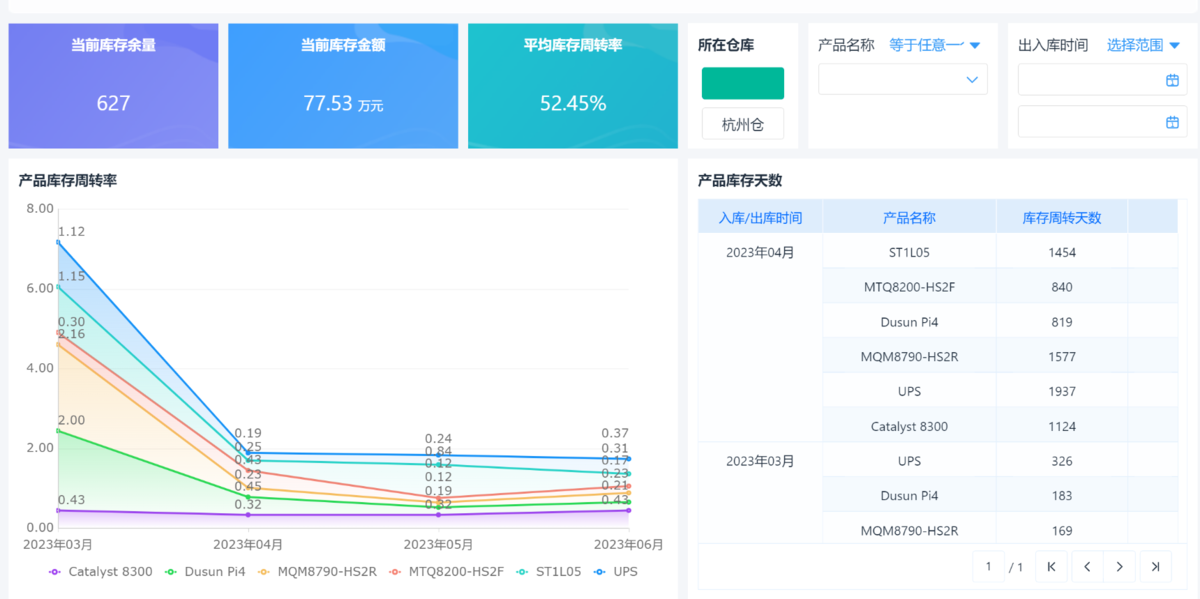The width and height of the screenshot is (1200, 599).
Task: Click the value 1577 in table
Action: point(1062,356)
